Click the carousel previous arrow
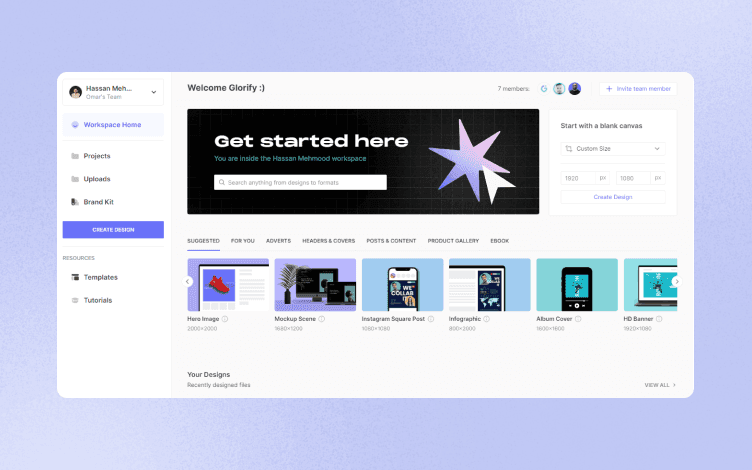Image resolution: width=752 pixels, height=470 pixels. [188, 282]
